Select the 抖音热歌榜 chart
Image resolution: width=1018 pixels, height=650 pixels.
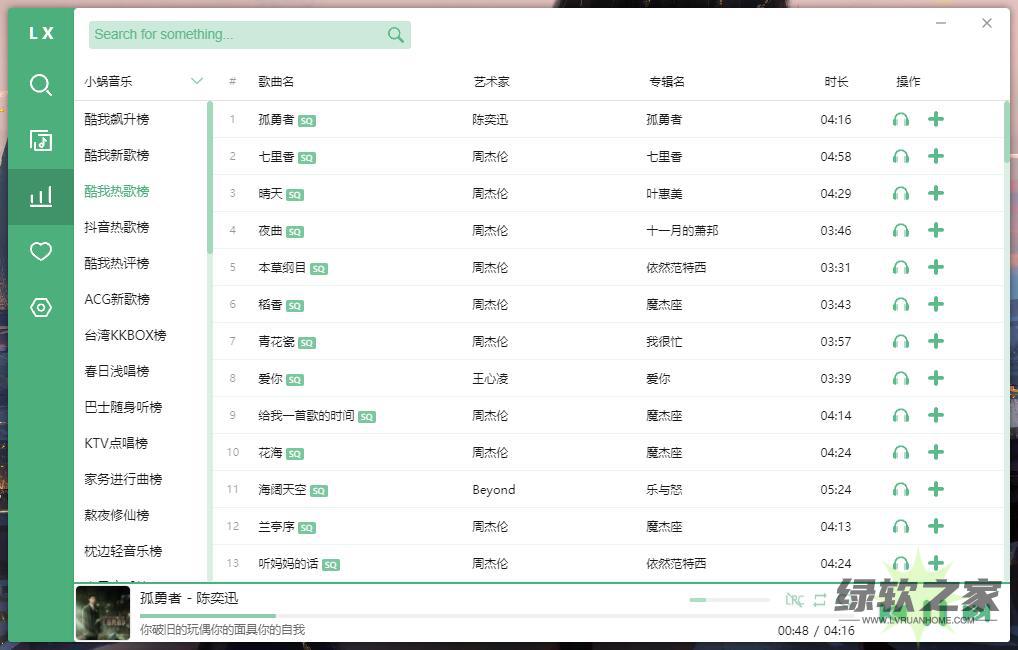click(117, 228)
